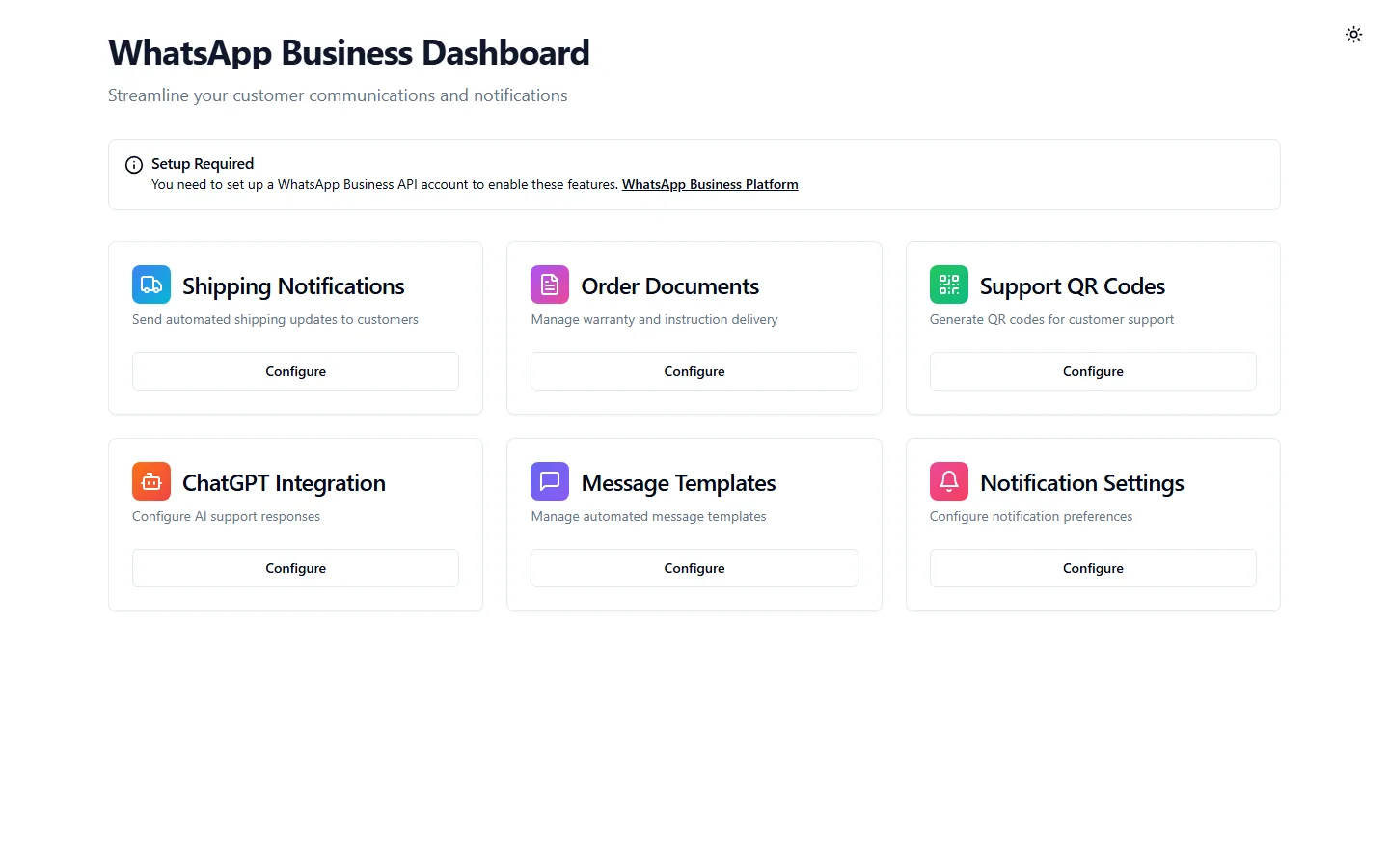1389x868 pixels.
Task: Click the purple Order Documents file icon
Action: [550, 285]
